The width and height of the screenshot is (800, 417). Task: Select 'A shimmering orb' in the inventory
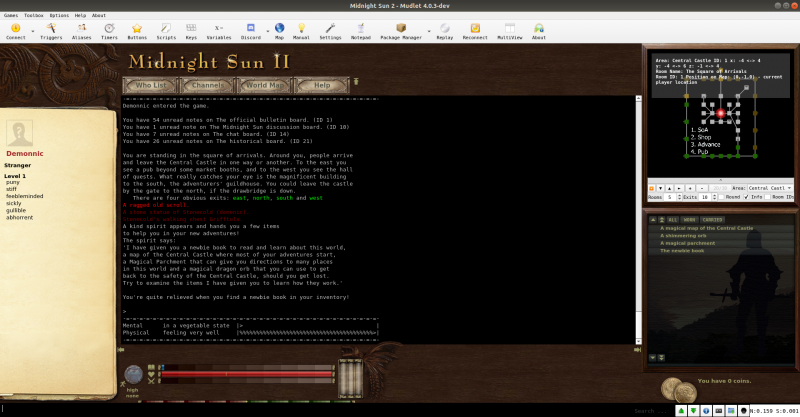pyautogui.click(x=683, y=236)
